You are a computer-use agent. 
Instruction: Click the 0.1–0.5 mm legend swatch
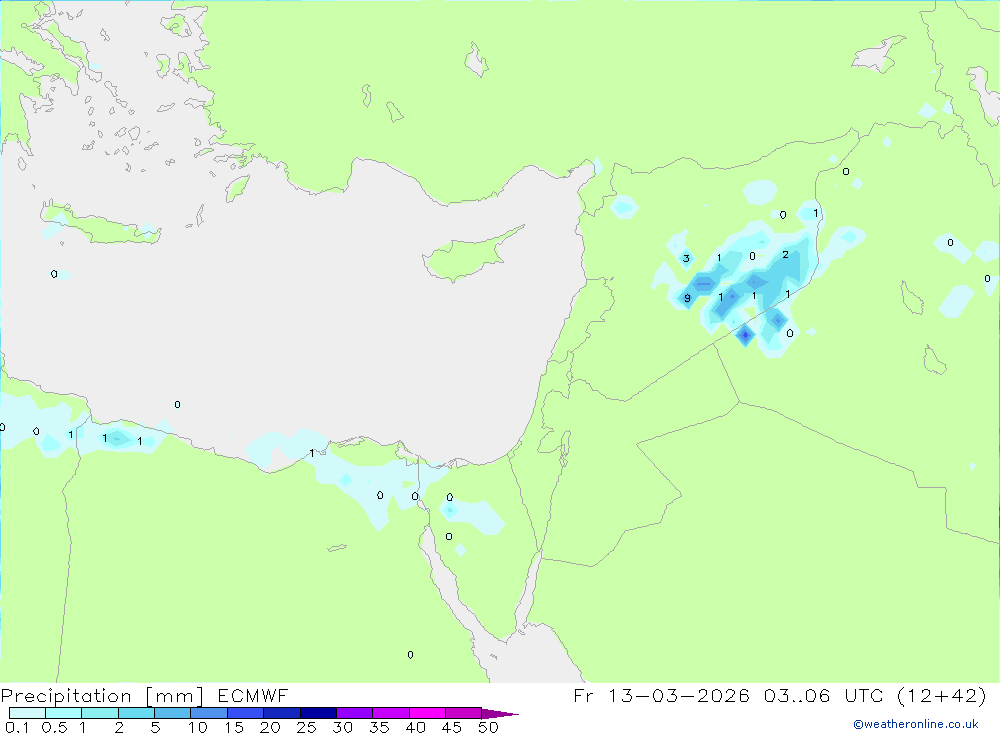tap(27, 713)
